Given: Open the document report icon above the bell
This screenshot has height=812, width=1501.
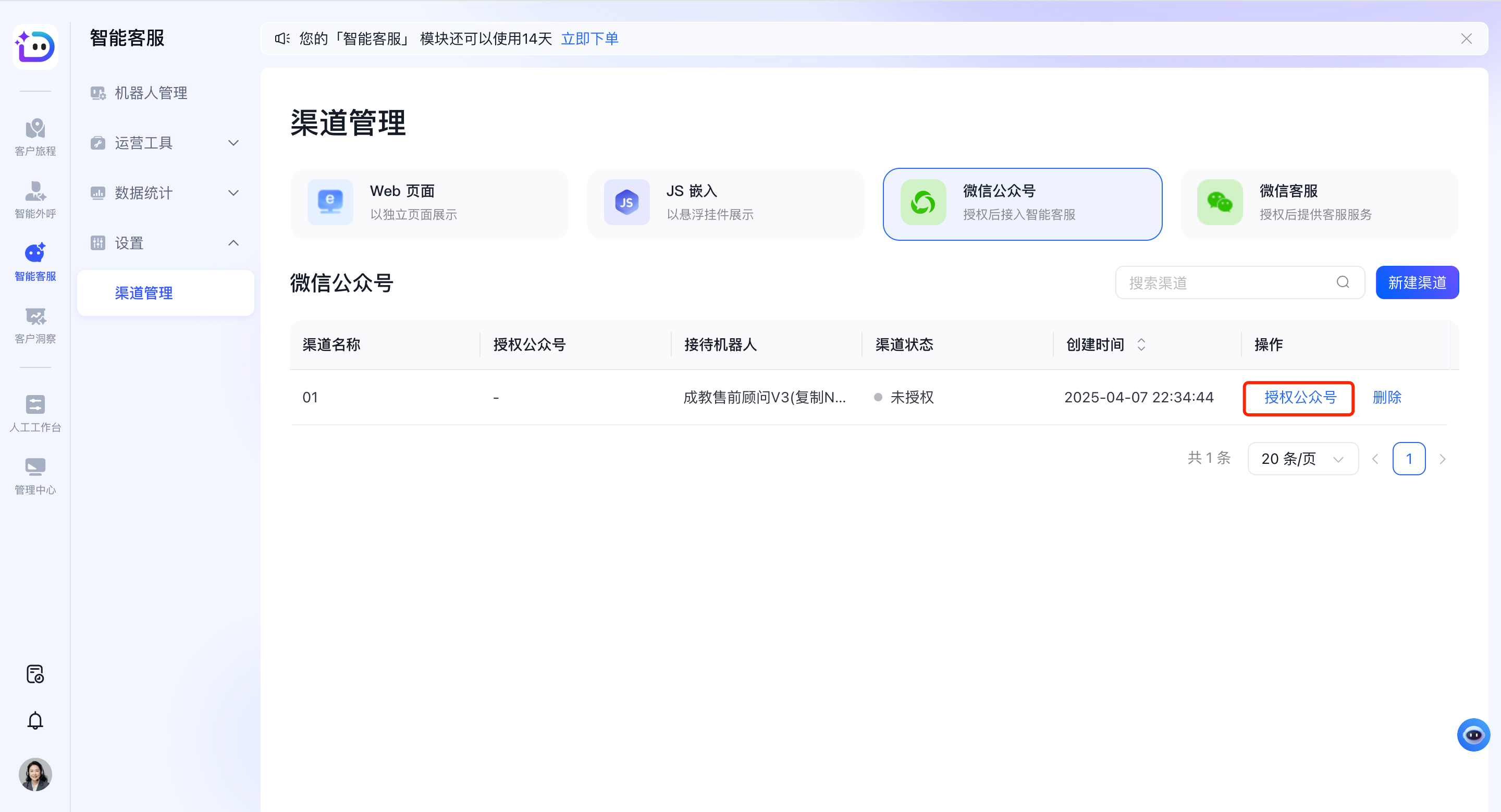Looking at the screenshot, I should tap(35, 674).
